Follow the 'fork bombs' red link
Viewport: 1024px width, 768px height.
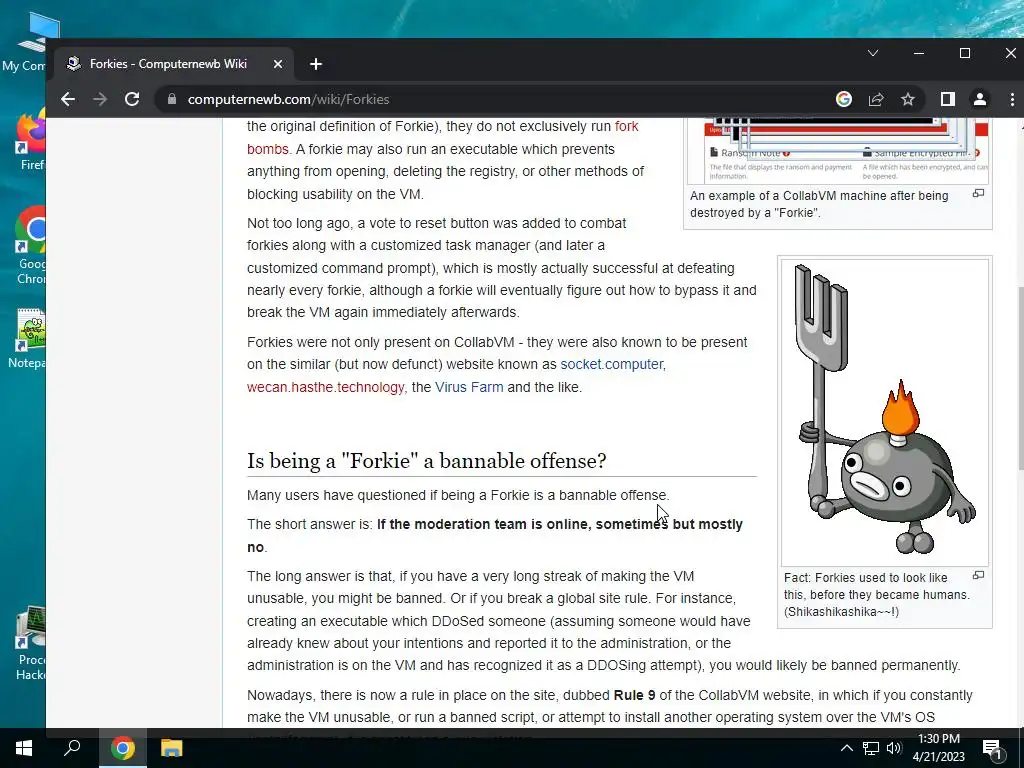tap(626, 126)
